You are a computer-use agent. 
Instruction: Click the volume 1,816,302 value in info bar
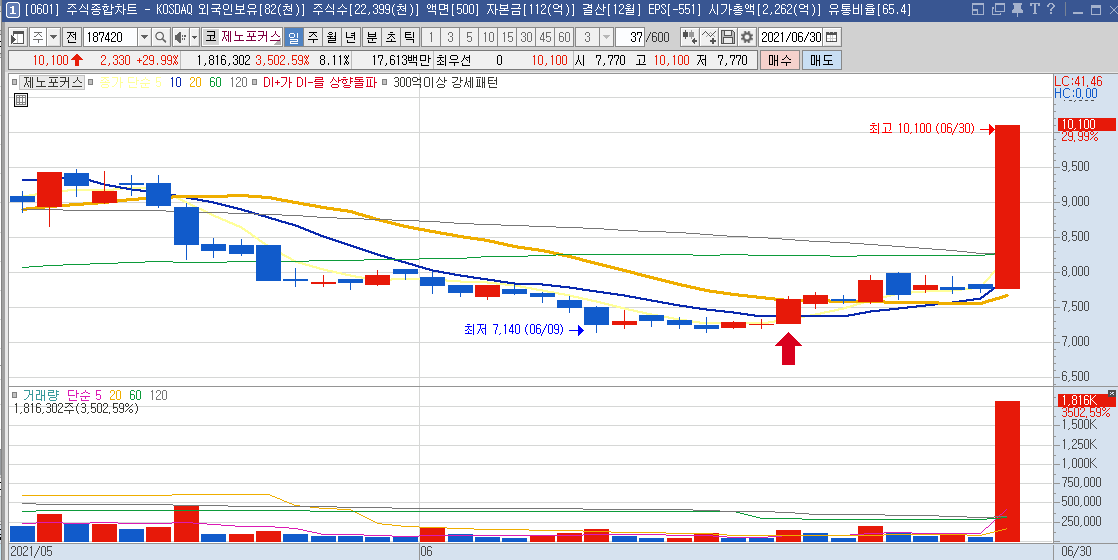223,61
